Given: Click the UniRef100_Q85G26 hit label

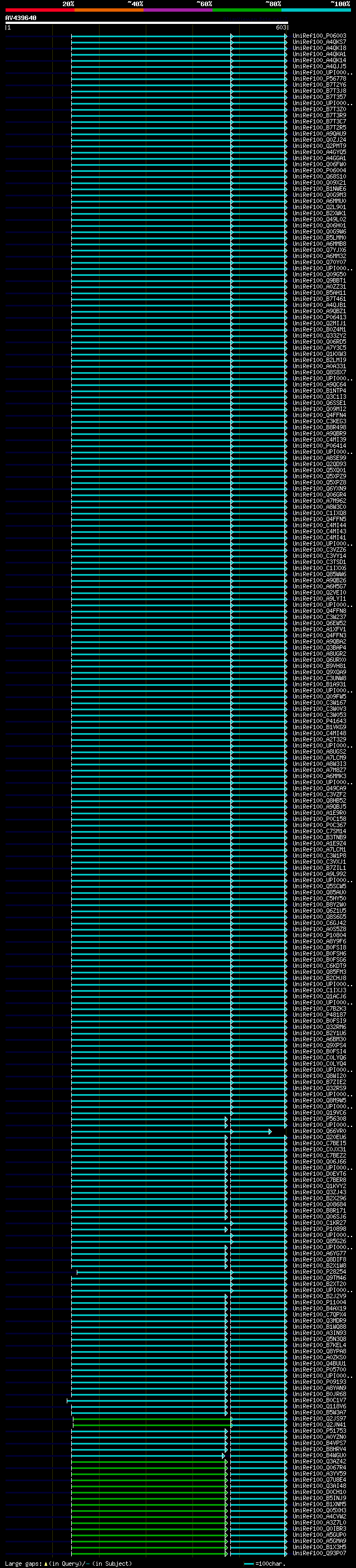Looking at the screenshot, I should [x=319, y=1240].
